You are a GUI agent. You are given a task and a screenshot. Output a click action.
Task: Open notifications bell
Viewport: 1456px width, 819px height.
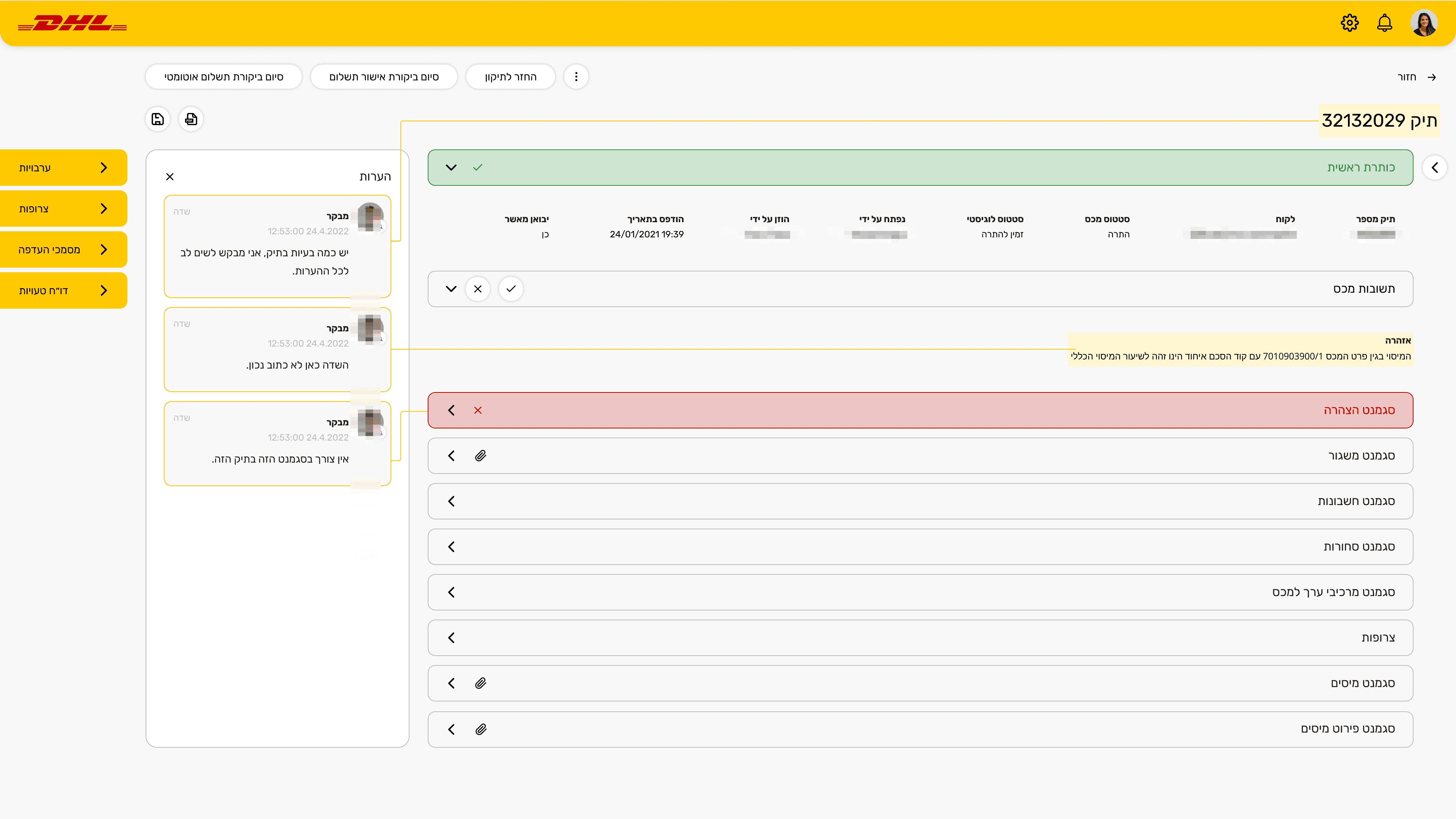(1384, 23)
